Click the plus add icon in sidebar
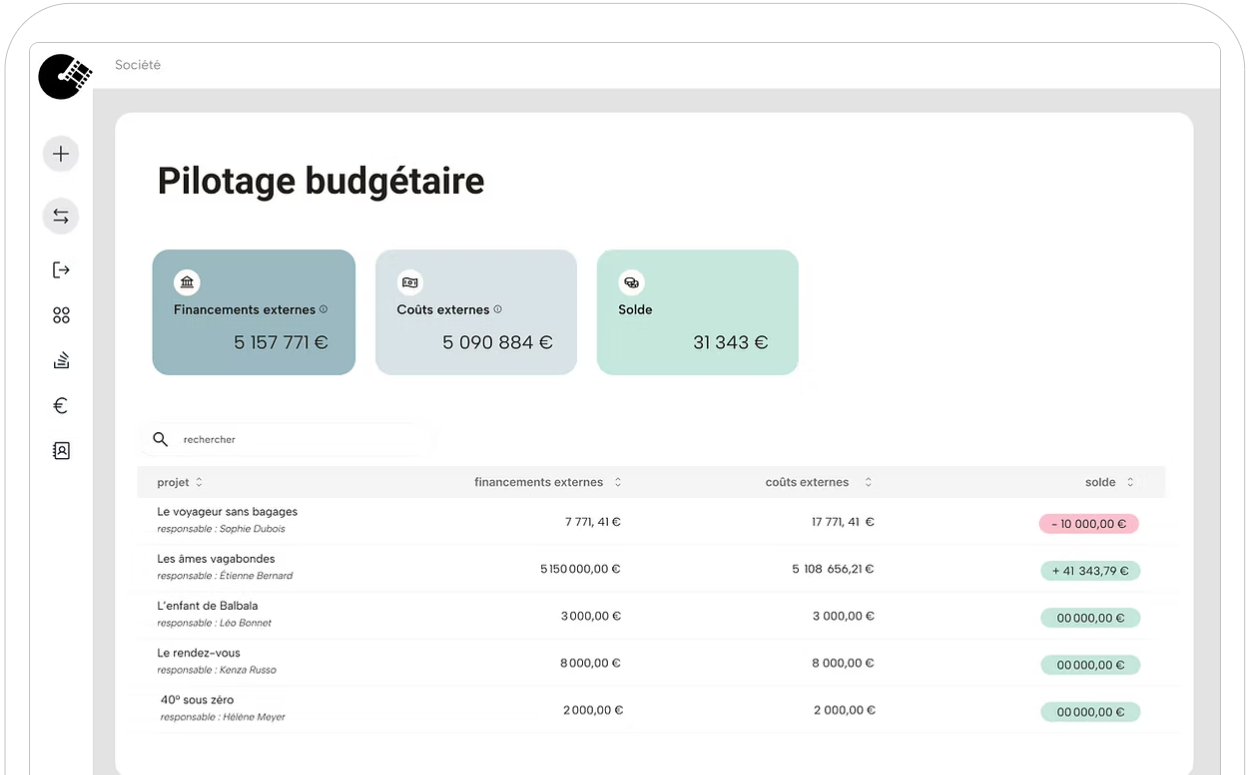 (61, 154)
